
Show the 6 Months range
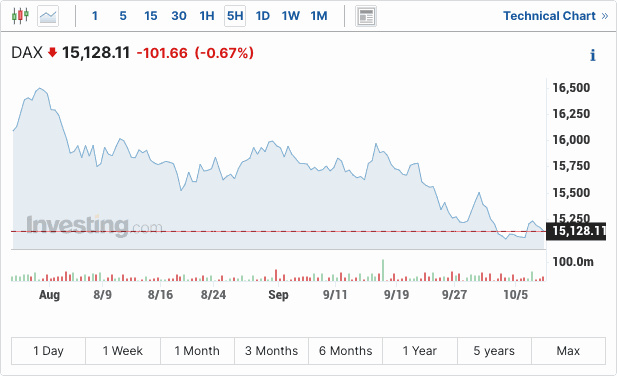pos(345,351)
